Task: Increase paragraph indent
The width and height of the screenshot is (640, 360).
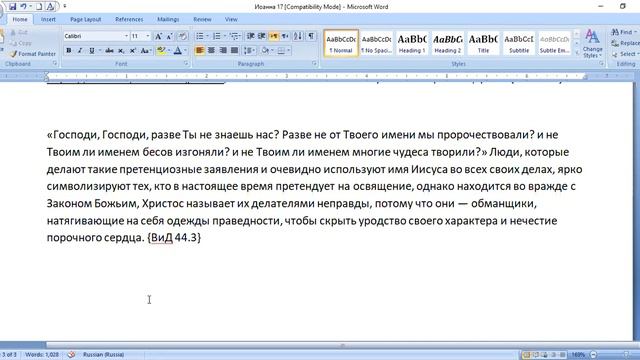Action: [x=262, y=36]
